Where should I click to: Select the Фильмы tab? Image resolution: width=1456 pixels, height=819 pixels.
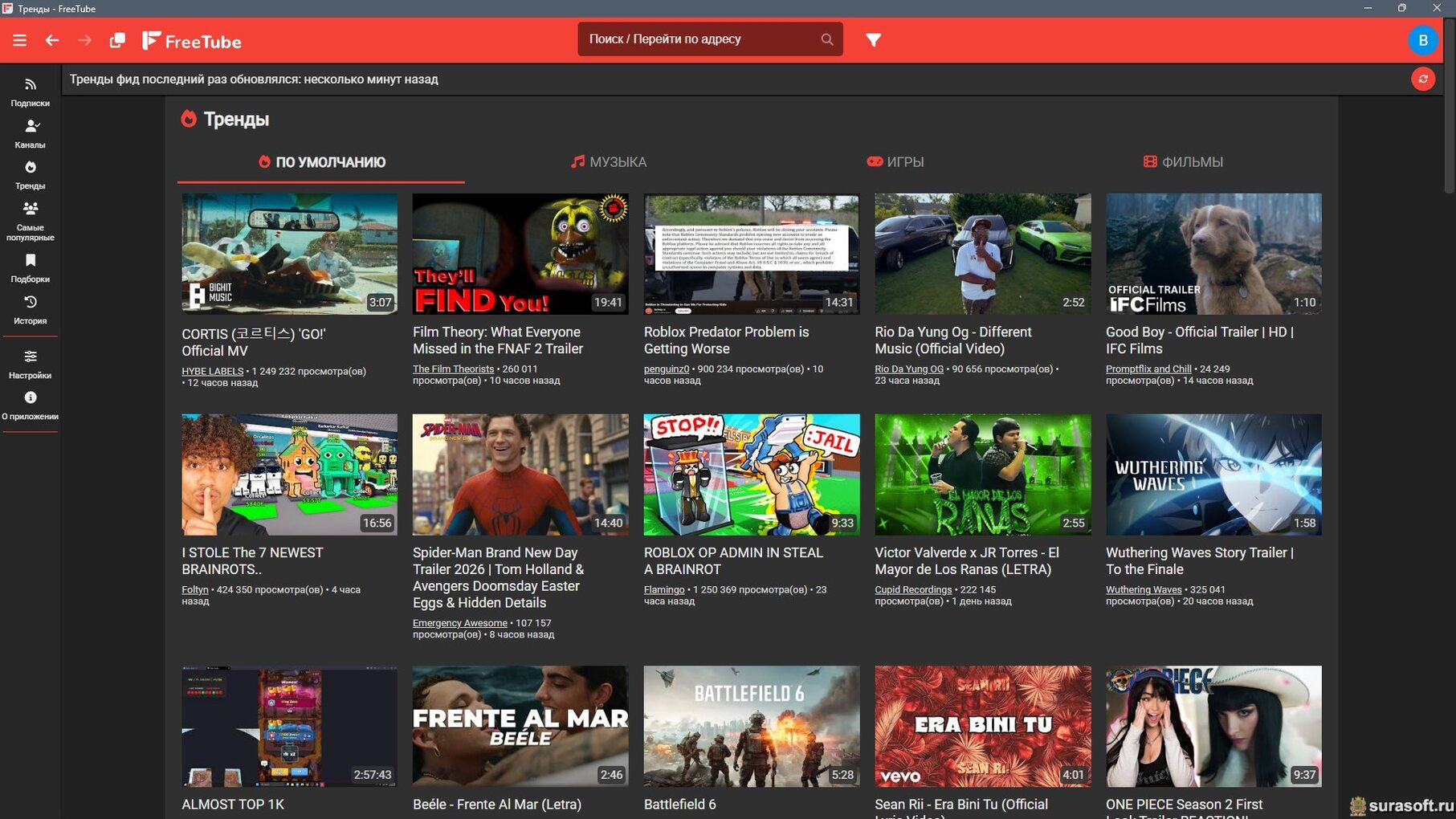1183,162
